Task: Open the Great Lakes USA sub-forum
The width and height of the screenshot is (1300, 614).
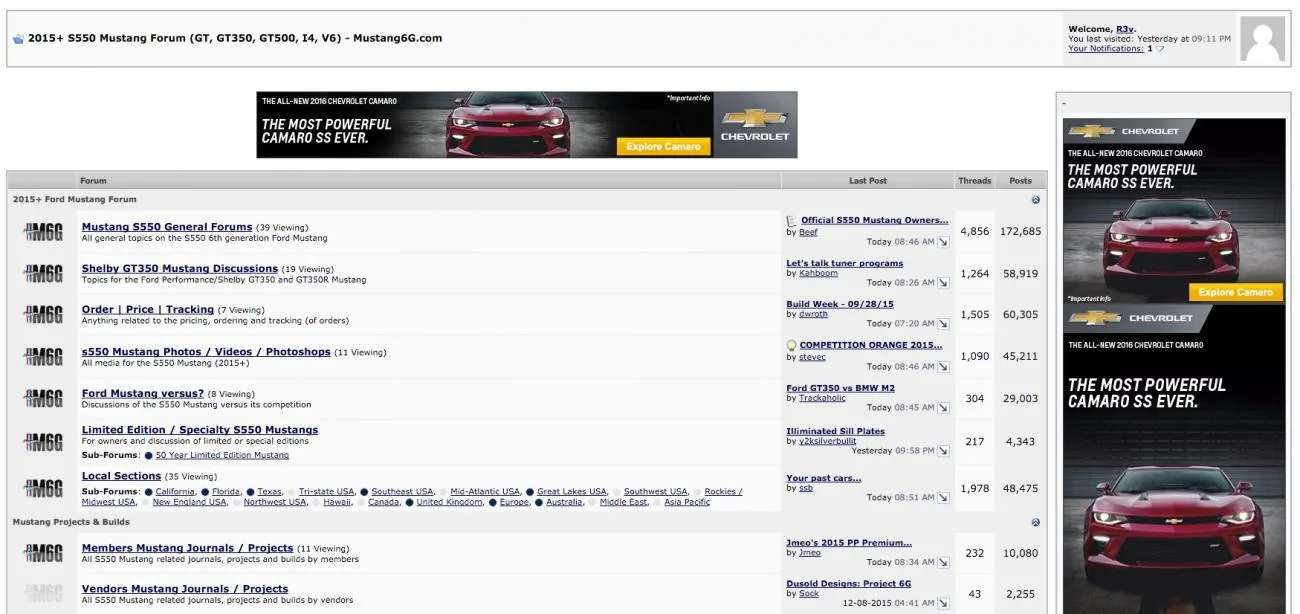Action: point(572,492)
